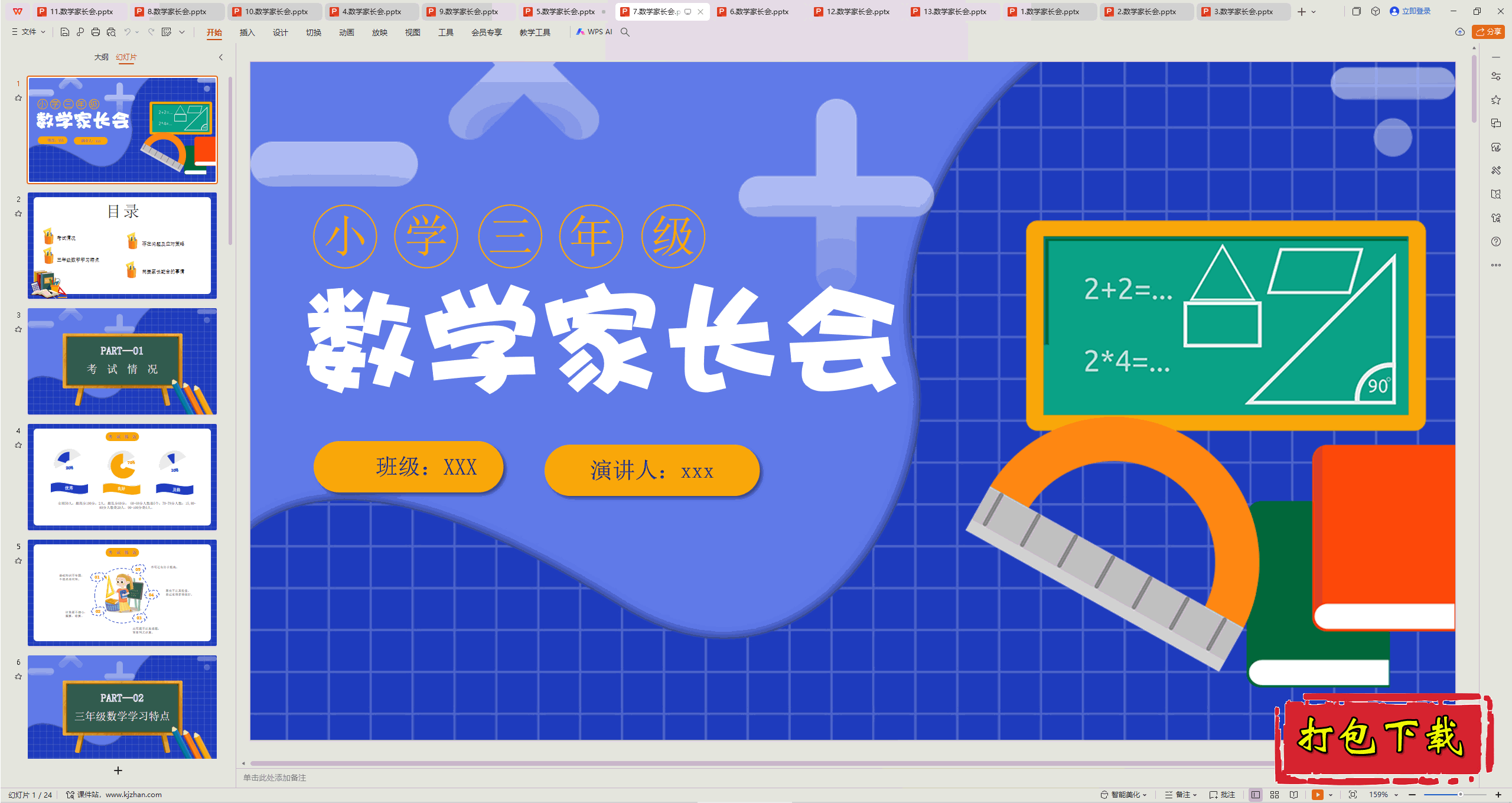Open Print Preview icon
Screen dimensions: 1512x803
click(111, 32)
